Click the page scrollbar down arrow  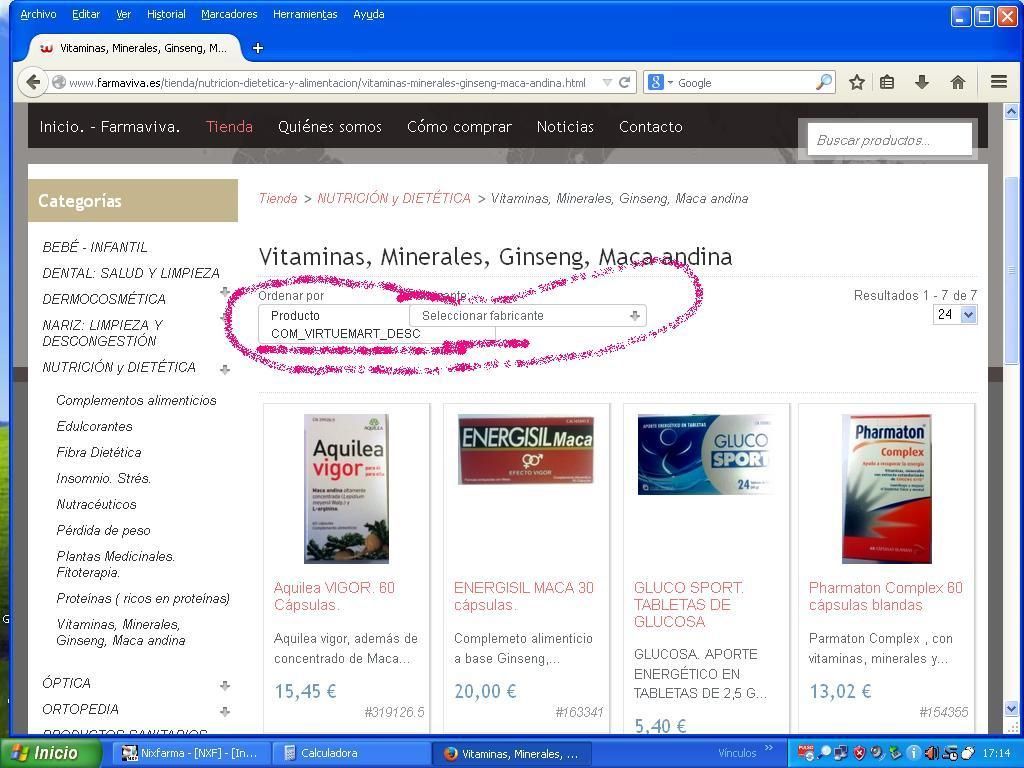point(1011,708)
